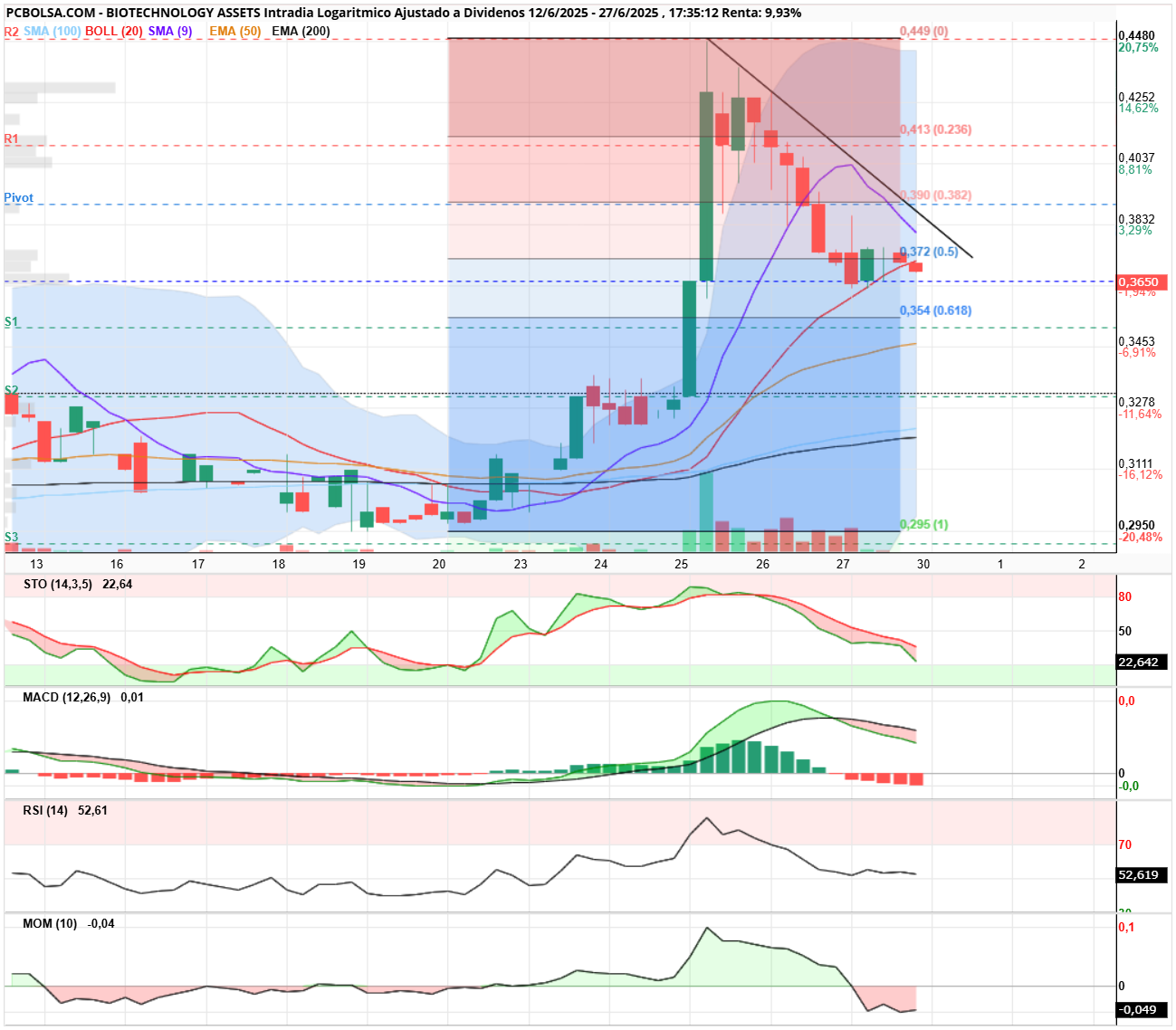
Task: Click date axis label 26
Action: click(763, 564)
